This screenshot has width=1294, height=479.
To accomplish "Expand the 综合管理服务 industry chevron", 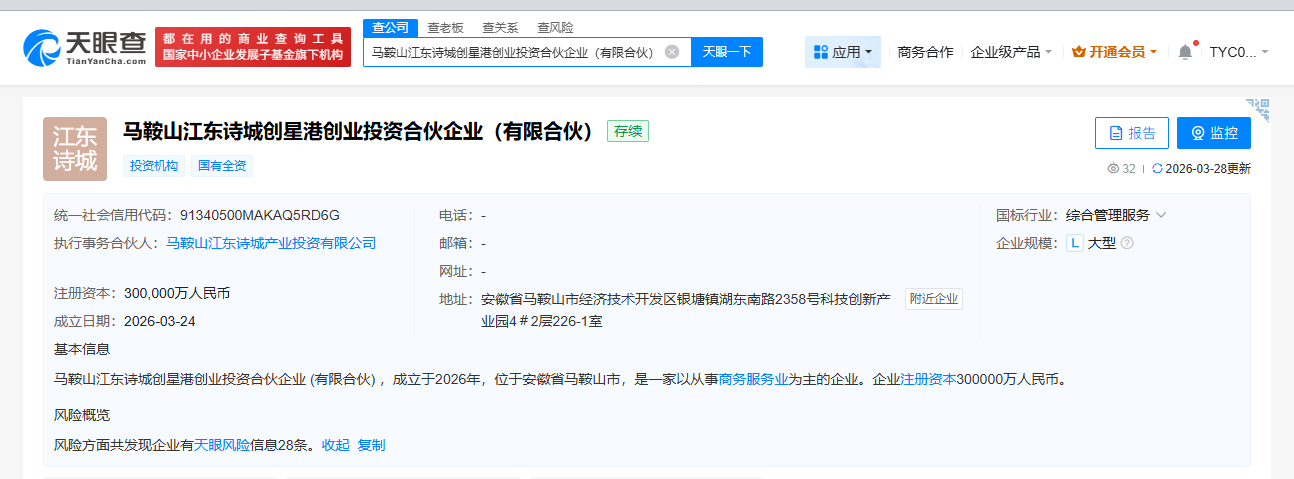I will tap(1161, 215).
